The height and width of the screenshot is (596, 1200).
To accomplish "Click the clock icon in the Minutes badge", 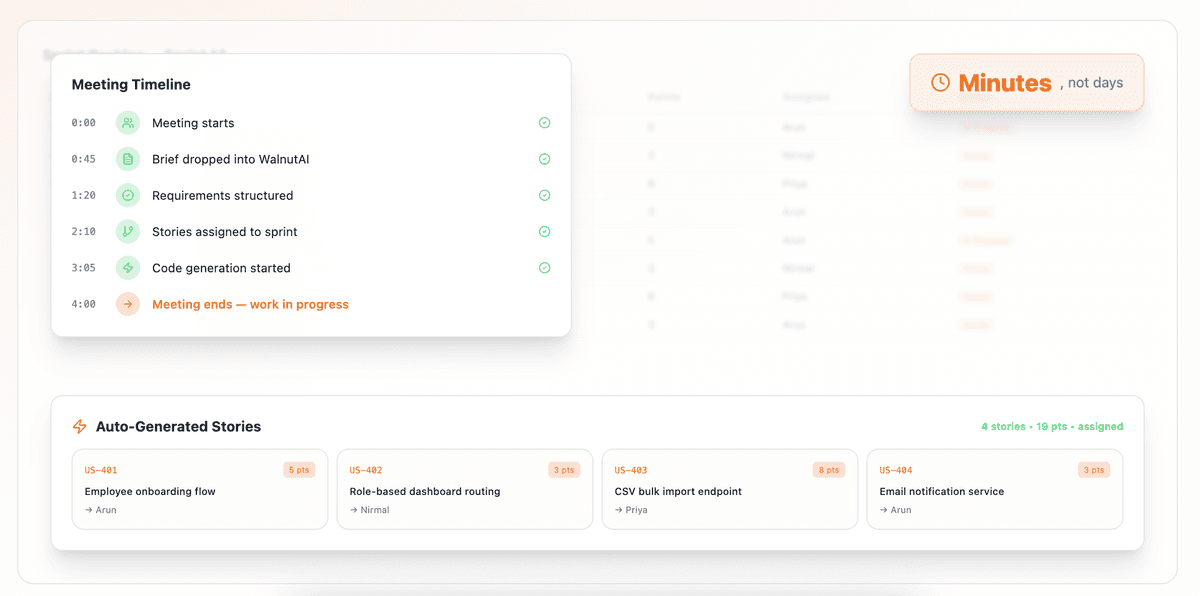I will point(940,82).
